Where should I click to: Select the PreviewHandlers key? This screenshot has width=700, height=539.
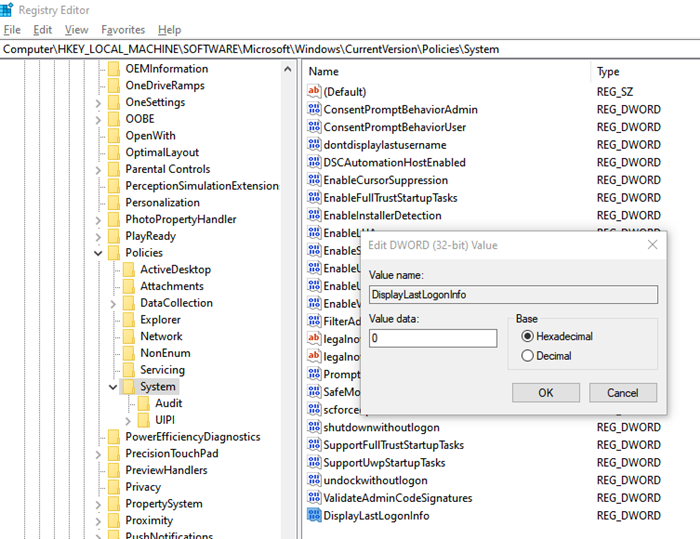[x=167, y=470]
